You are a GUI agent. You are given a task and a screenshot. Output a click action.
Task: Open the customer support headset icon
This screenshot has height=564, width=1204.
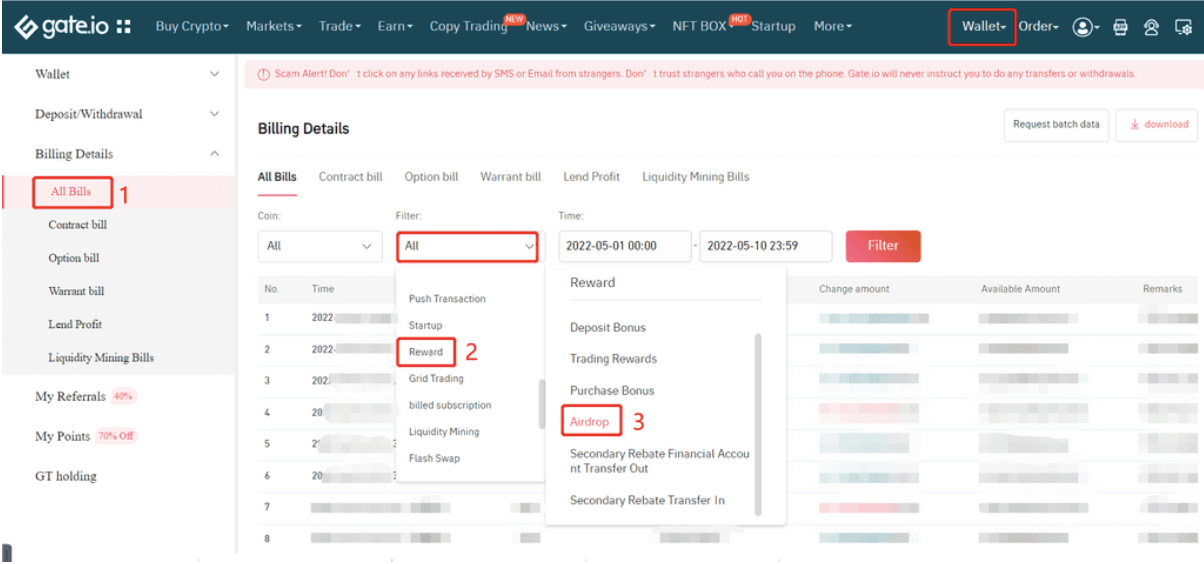pyautogui.click(x=1151, y=27)
